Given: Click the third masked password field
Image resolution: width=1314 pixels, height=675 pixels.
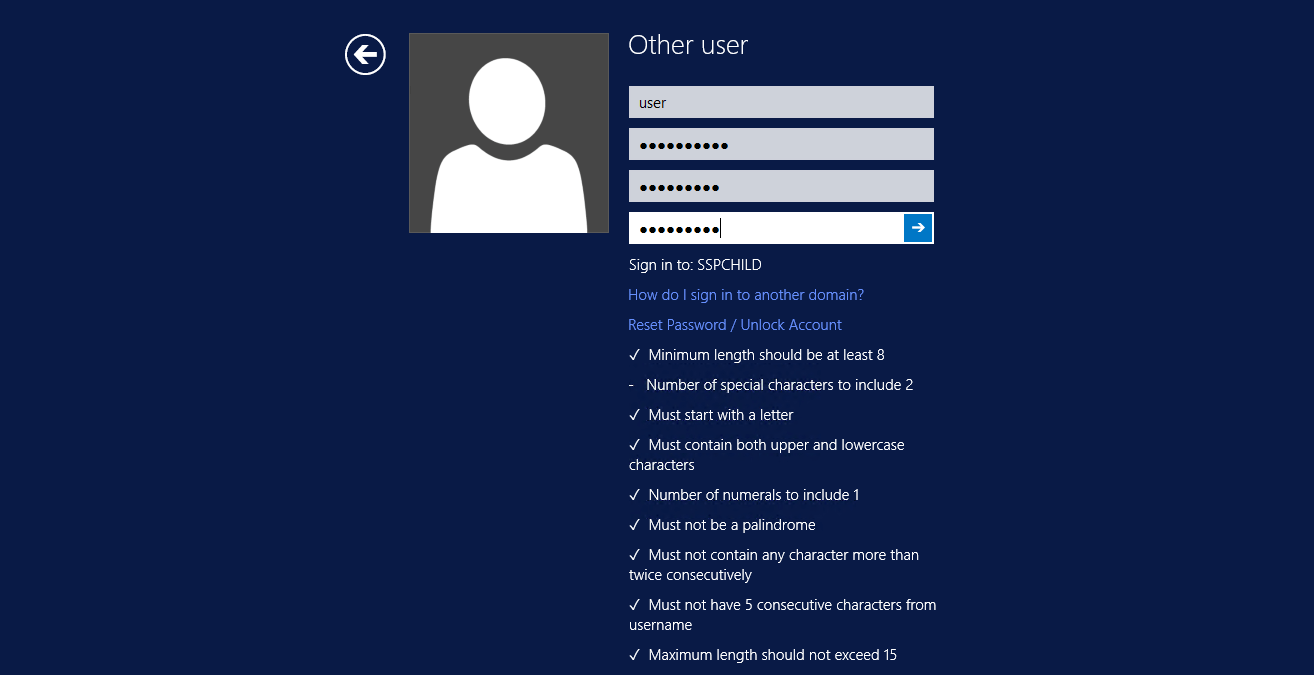Looking at the screenshot, I should click(x=780, y=185).
